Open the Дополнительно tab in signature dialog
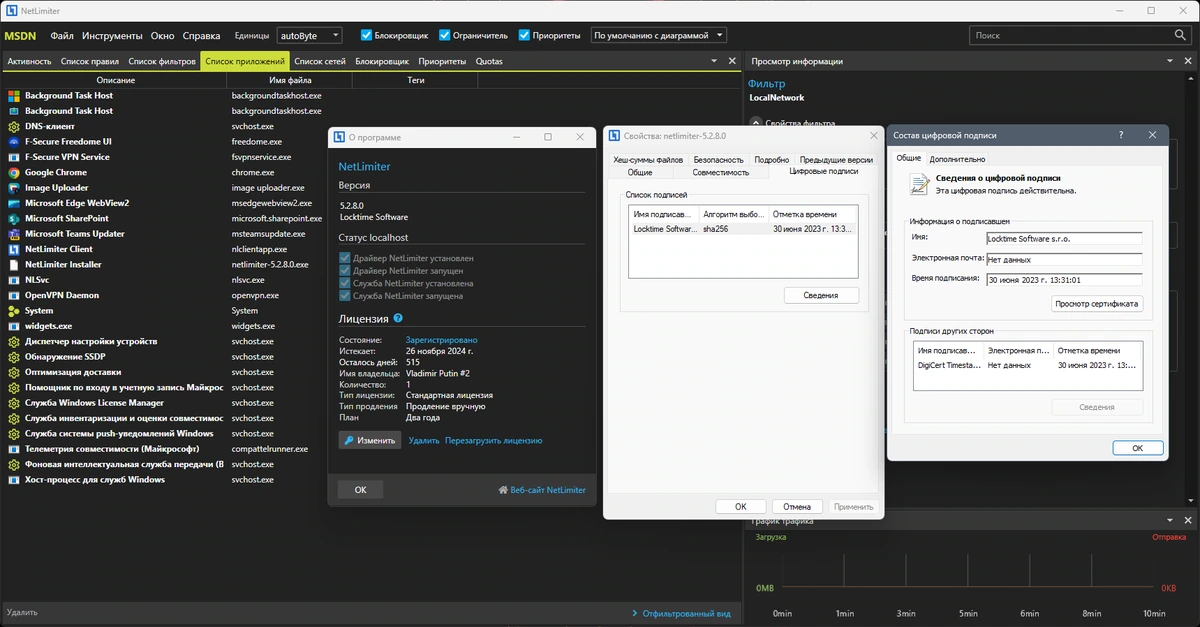This screenshot has height=627, width=1200. [x=957, y=159]
